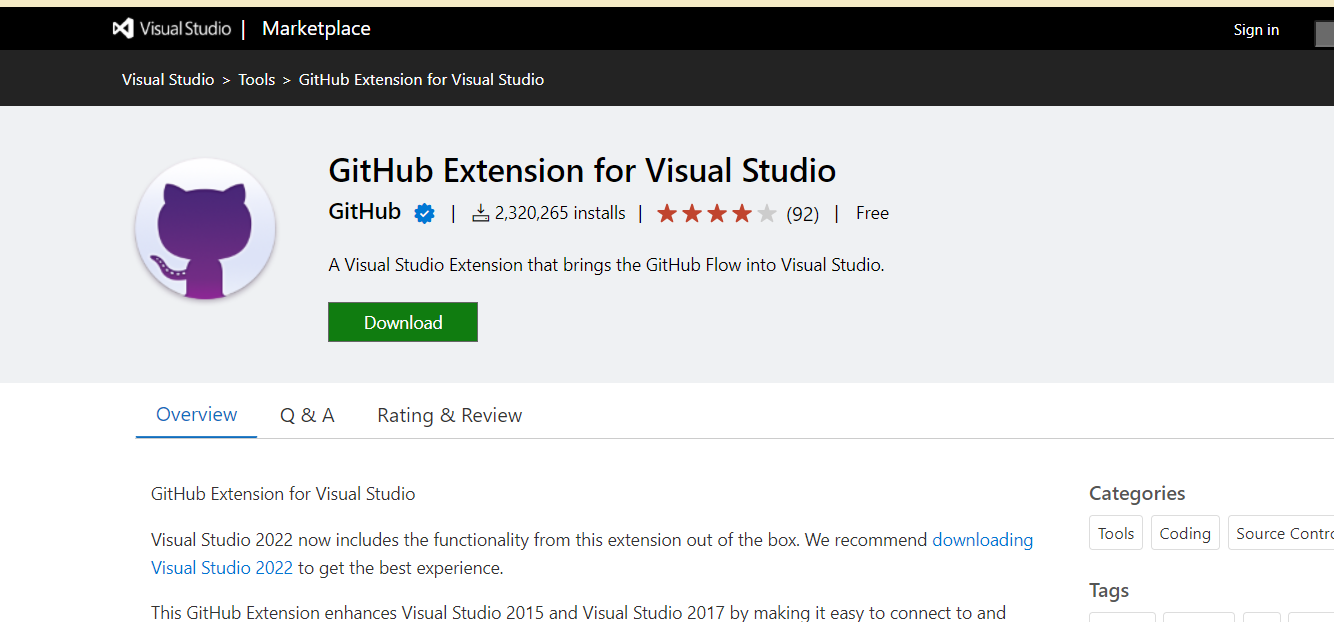
Task: Open the Q & A tab
Action: tap(307, 416)
